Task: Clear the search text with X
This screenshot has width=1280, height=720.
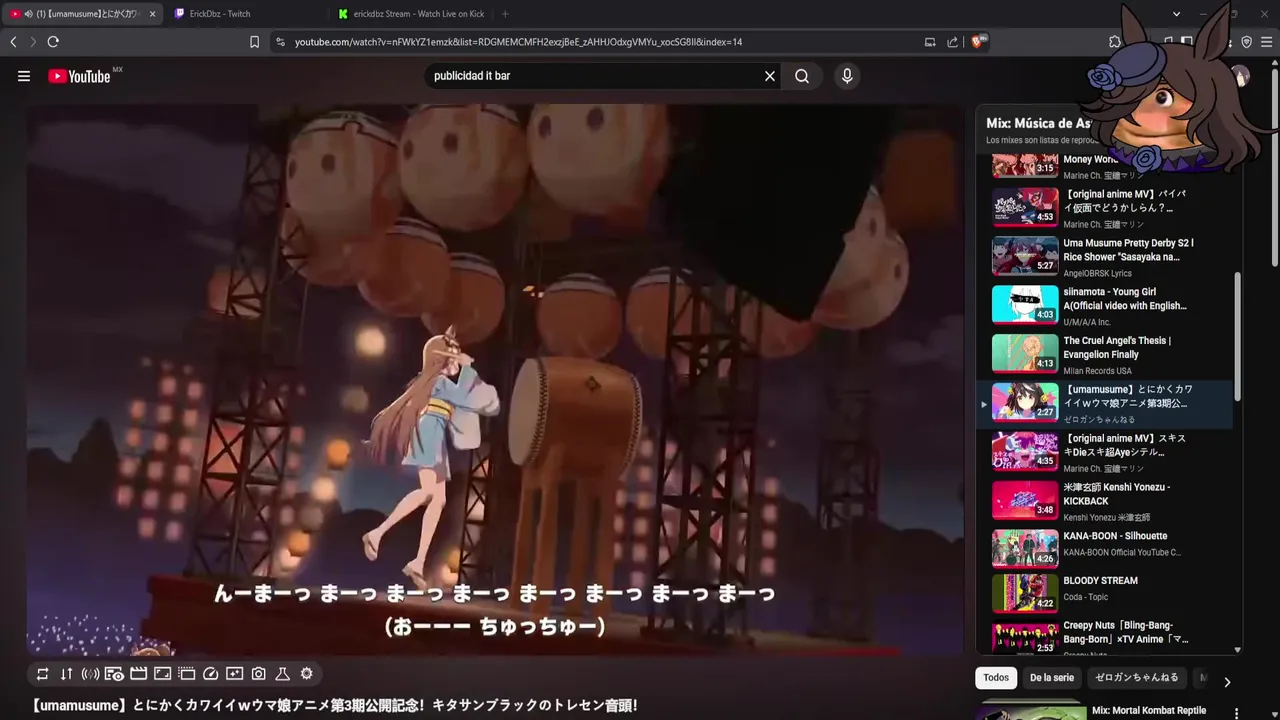Action: pyautogui.click(x=770, y=76)
